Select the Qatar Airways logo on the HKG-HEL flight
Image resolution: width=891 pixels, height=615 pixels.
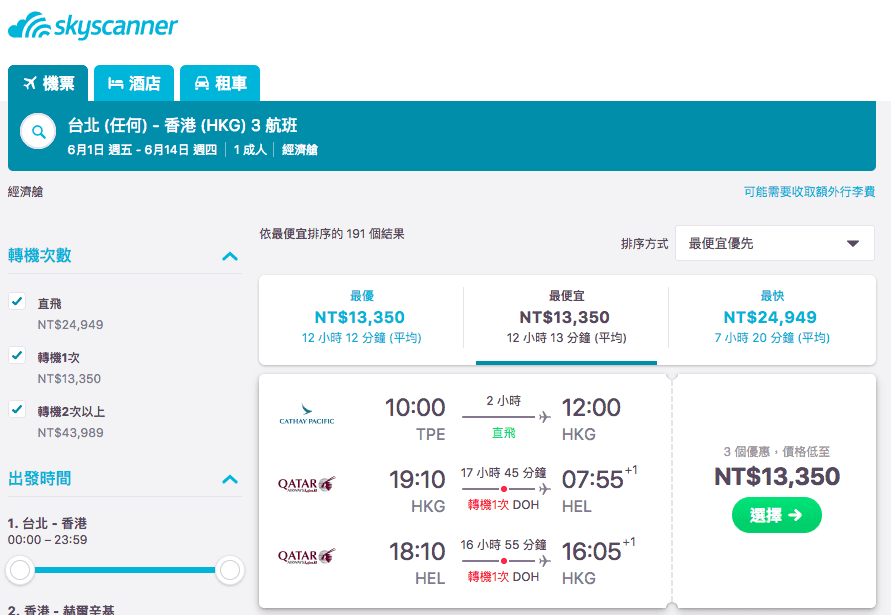(305, 483)
